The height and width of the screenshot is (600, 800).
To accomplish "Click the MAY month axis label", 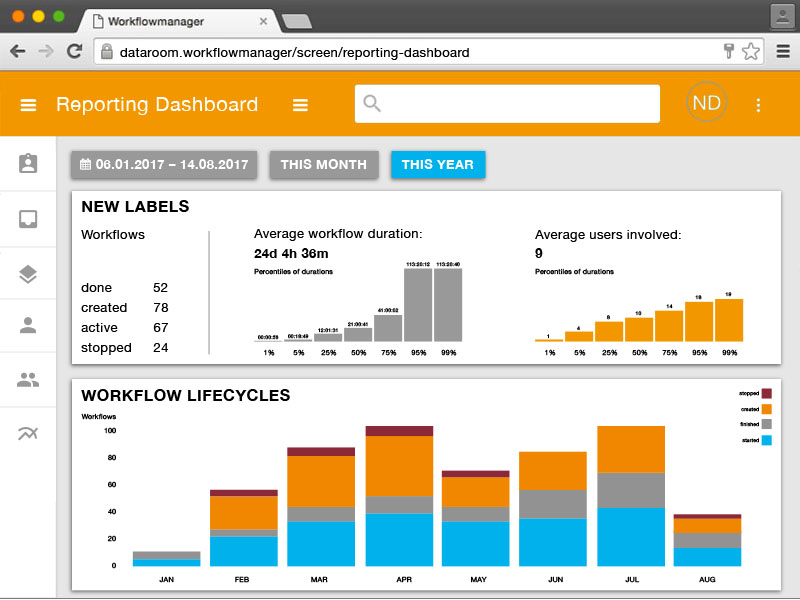I will pos(478,580).
